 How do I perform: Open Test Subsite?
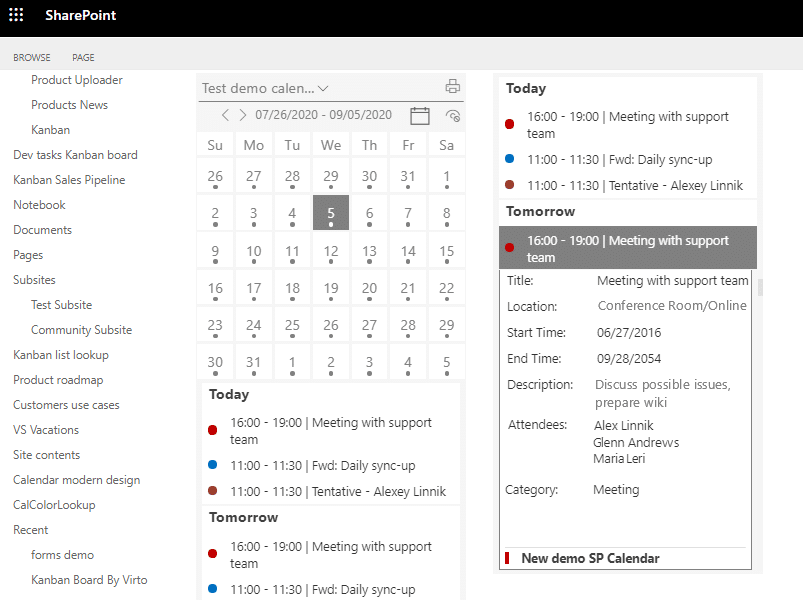(x=61, y=305)
